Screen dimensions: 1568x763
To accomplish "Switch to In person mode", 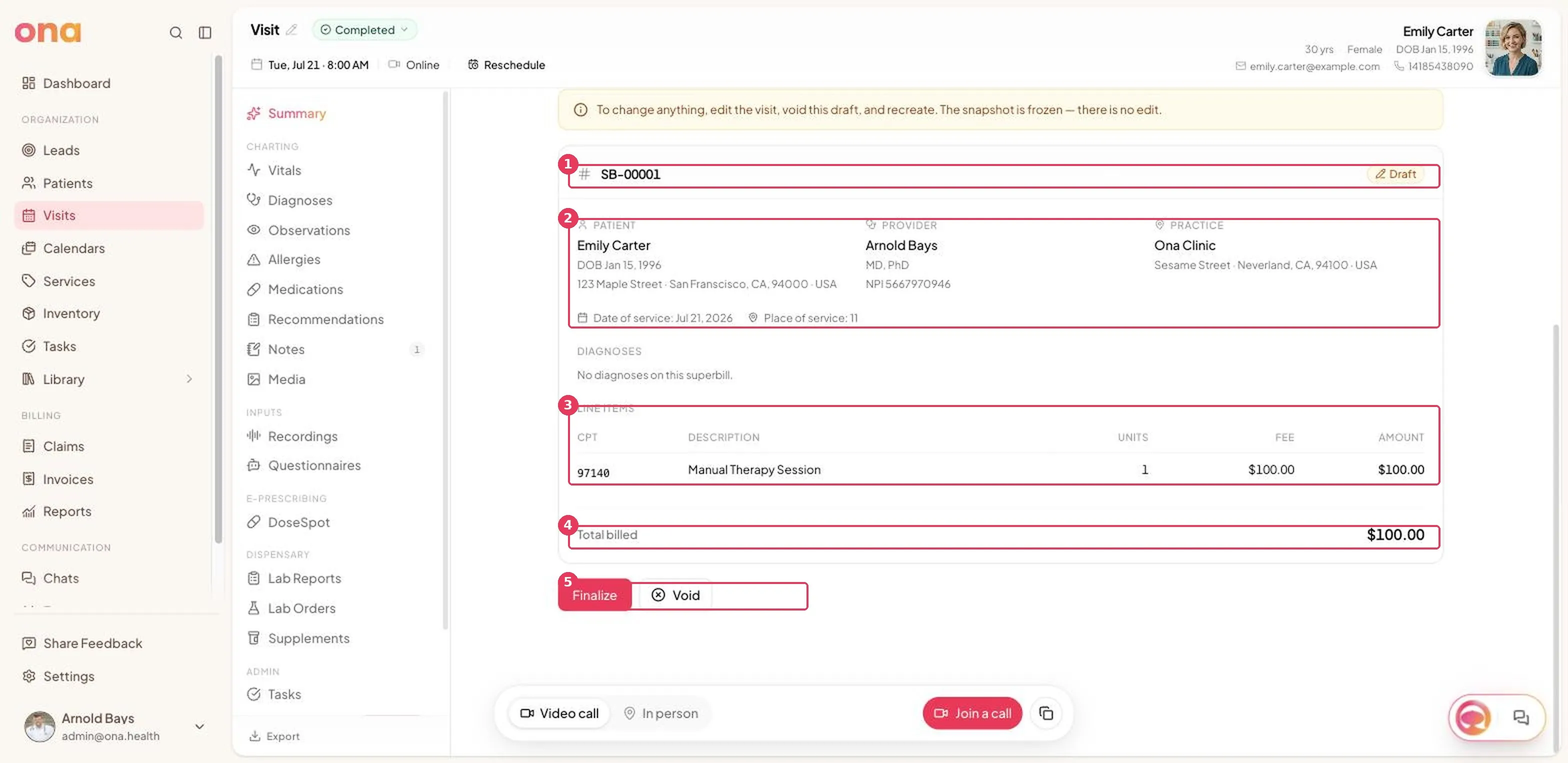I will (661, 713).
